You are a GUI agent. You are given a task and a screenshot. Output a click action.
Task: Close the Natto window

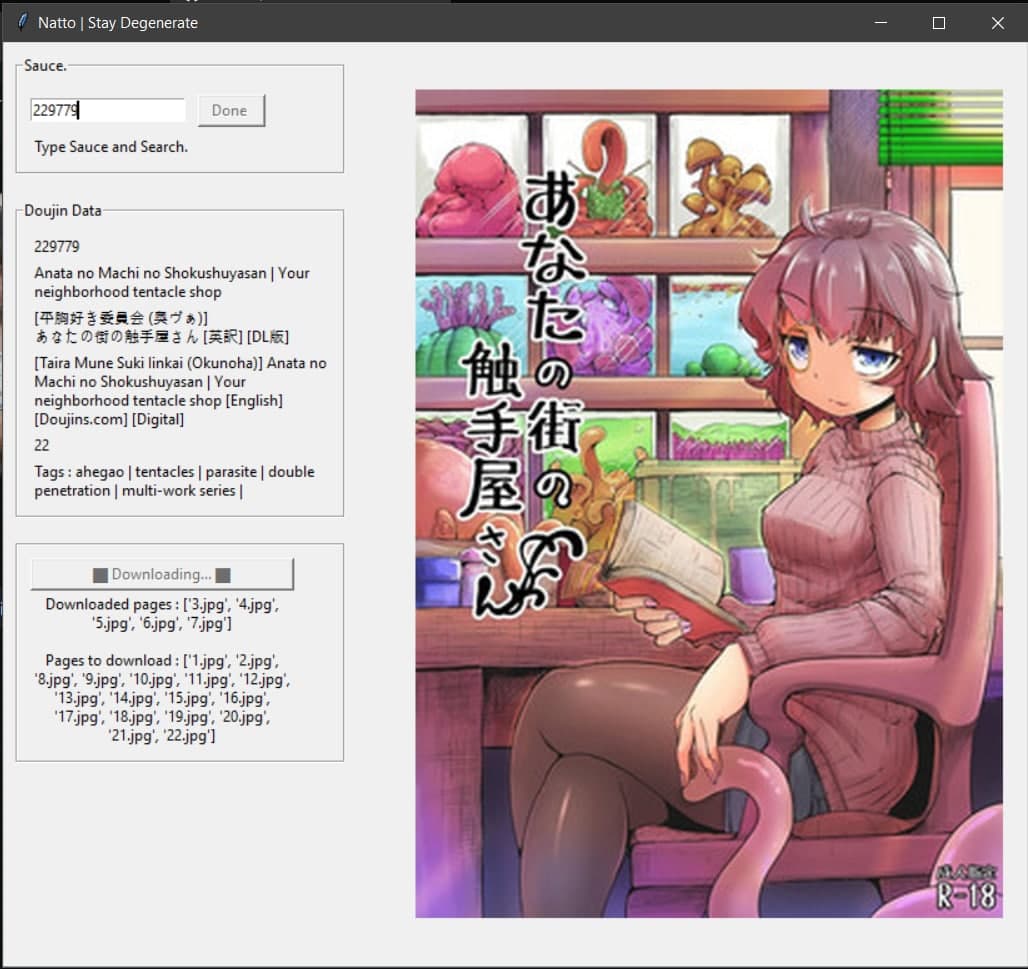tap(997, 22)
